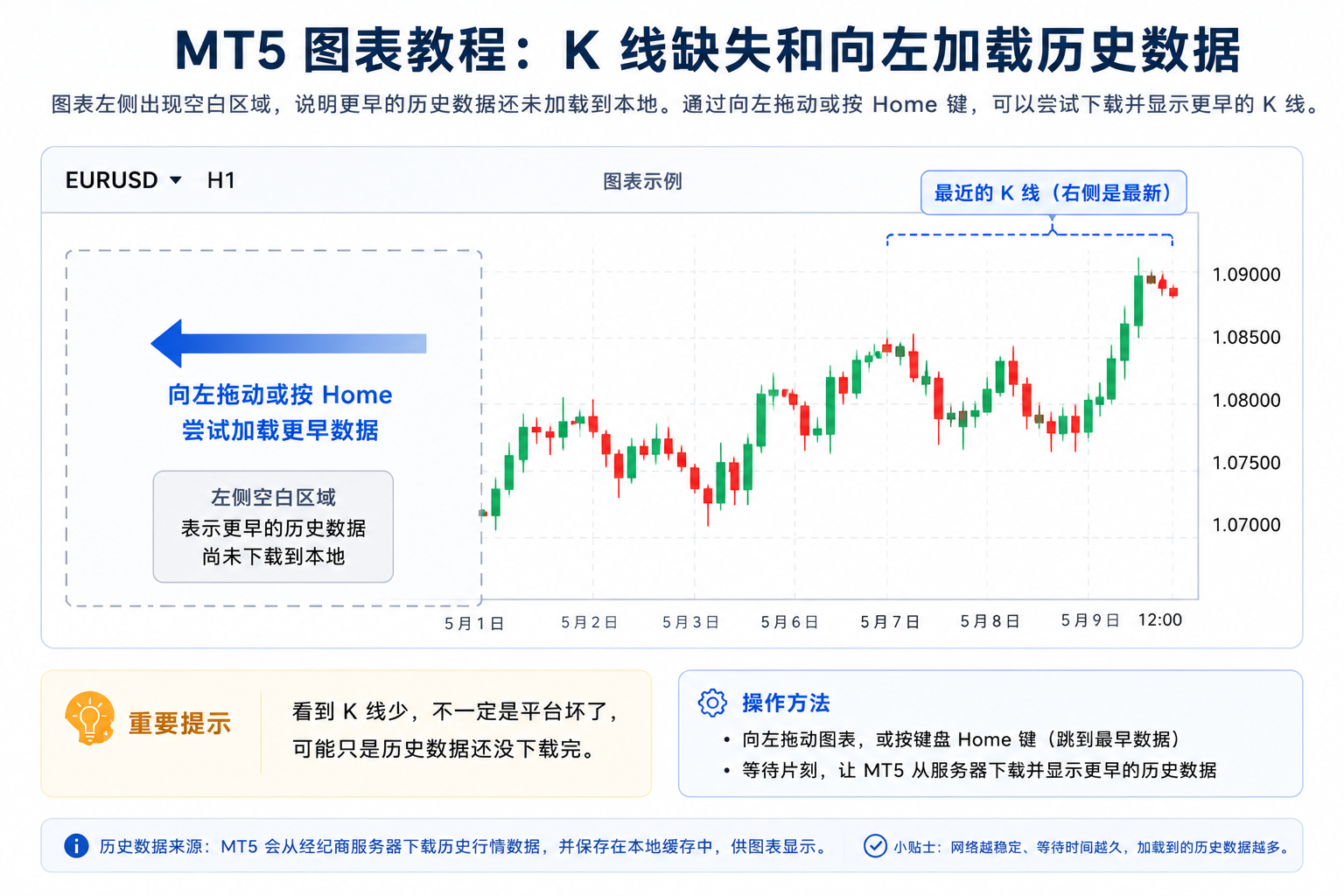
Task: Click the gear icon next to 操作方法
Action: coord(712,703)
